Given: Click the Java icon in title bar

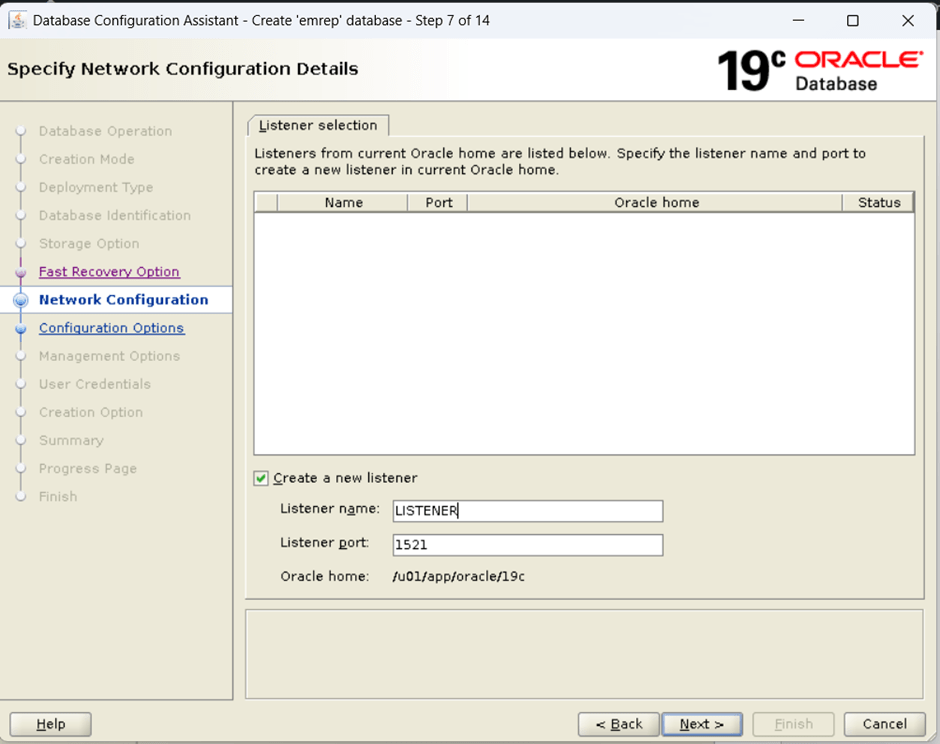Looking at the screenshot, I should click(x=18, y=20).
